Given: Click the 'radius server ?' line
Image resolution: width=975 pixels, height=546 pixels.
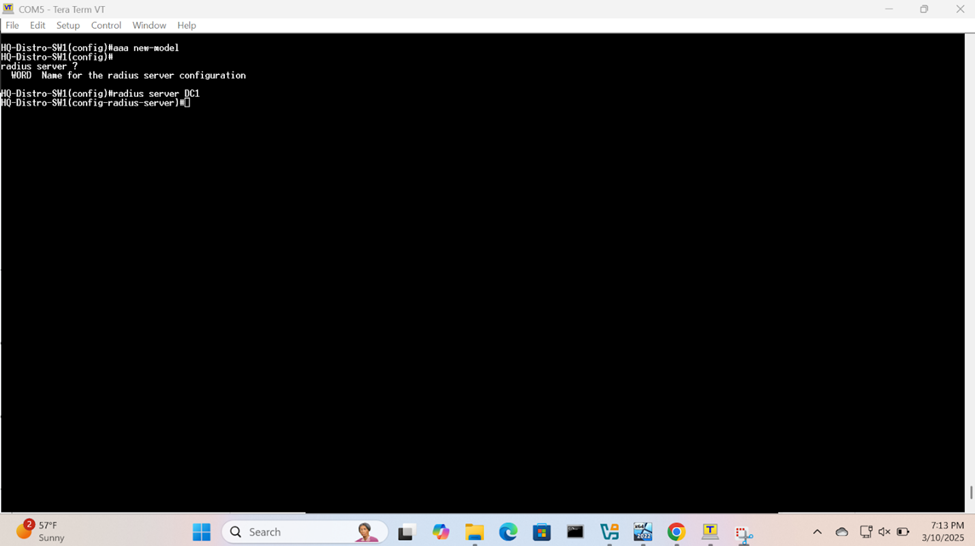Looking at the screenshot, I should (x=39, y=66).
